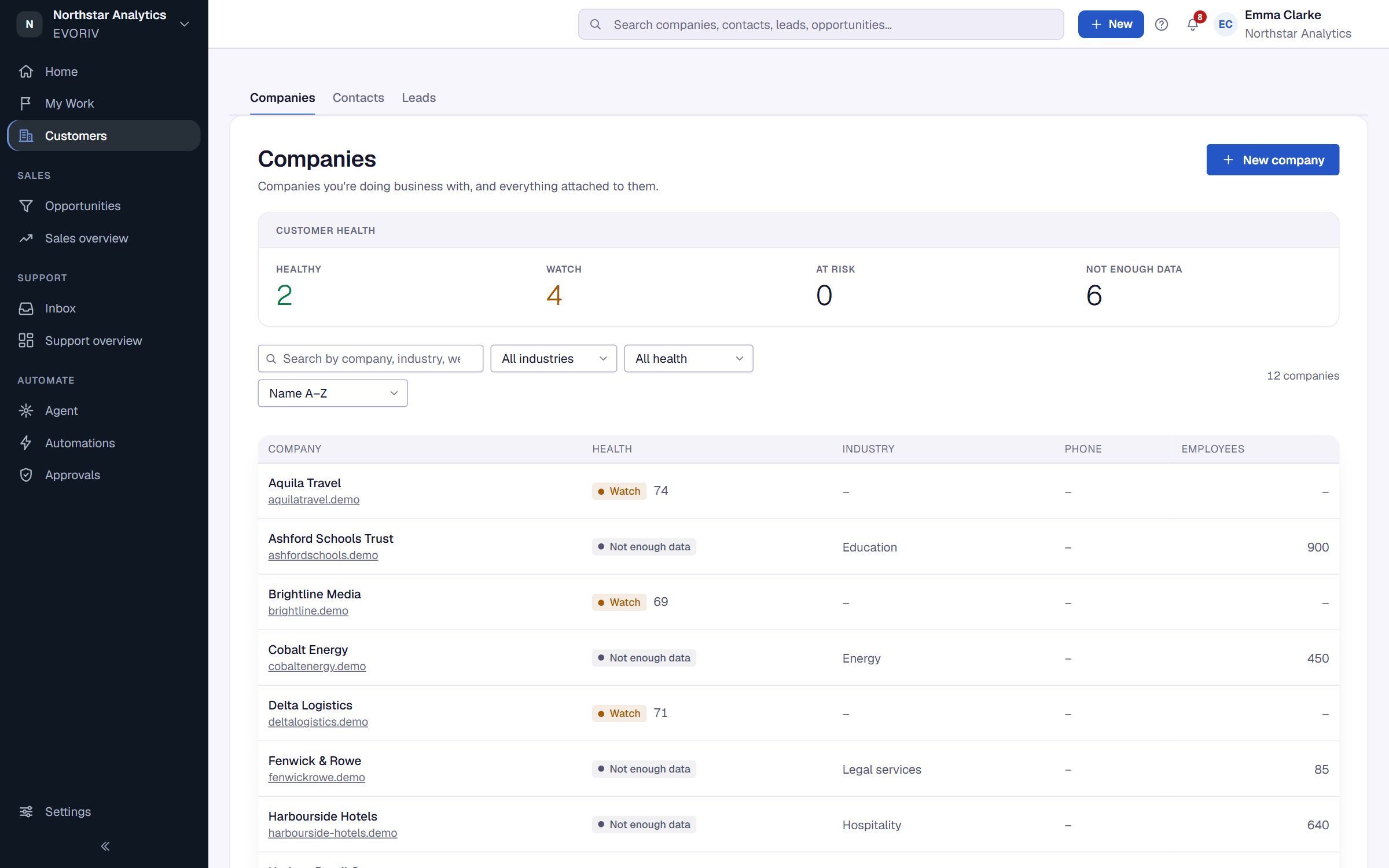Open the Name A–Z sort dropdown
The height and width of the screenshot is (868, 1389).
333,393
